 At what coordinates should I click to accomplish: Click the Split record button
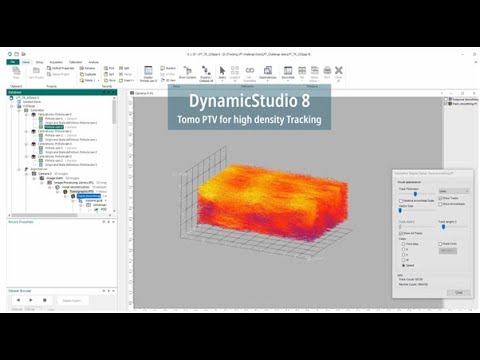point(124,68)
